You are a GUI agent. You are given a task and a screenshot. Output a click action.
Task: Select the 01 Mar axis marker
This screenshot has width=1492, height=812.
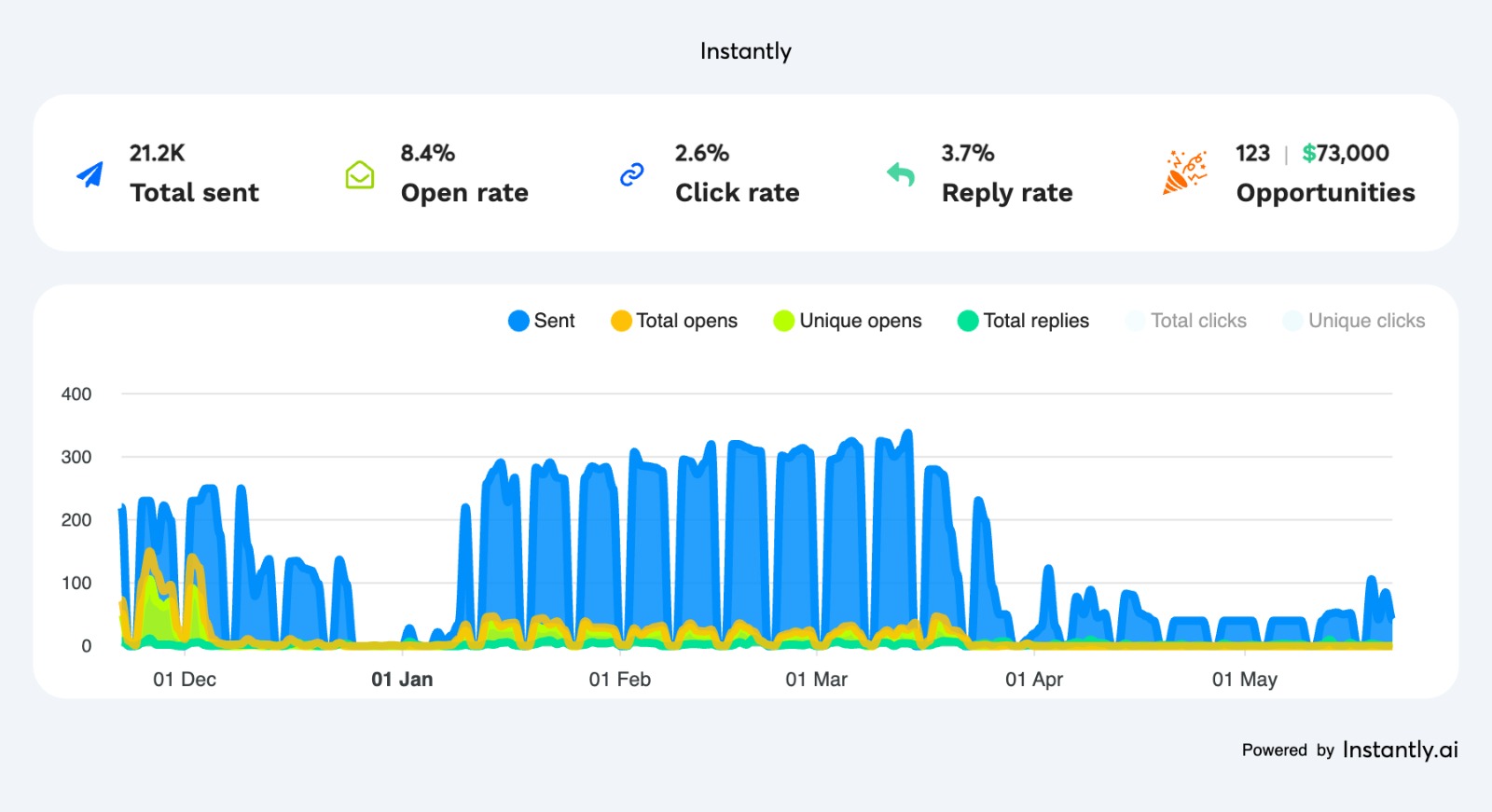tap(816, 680)
